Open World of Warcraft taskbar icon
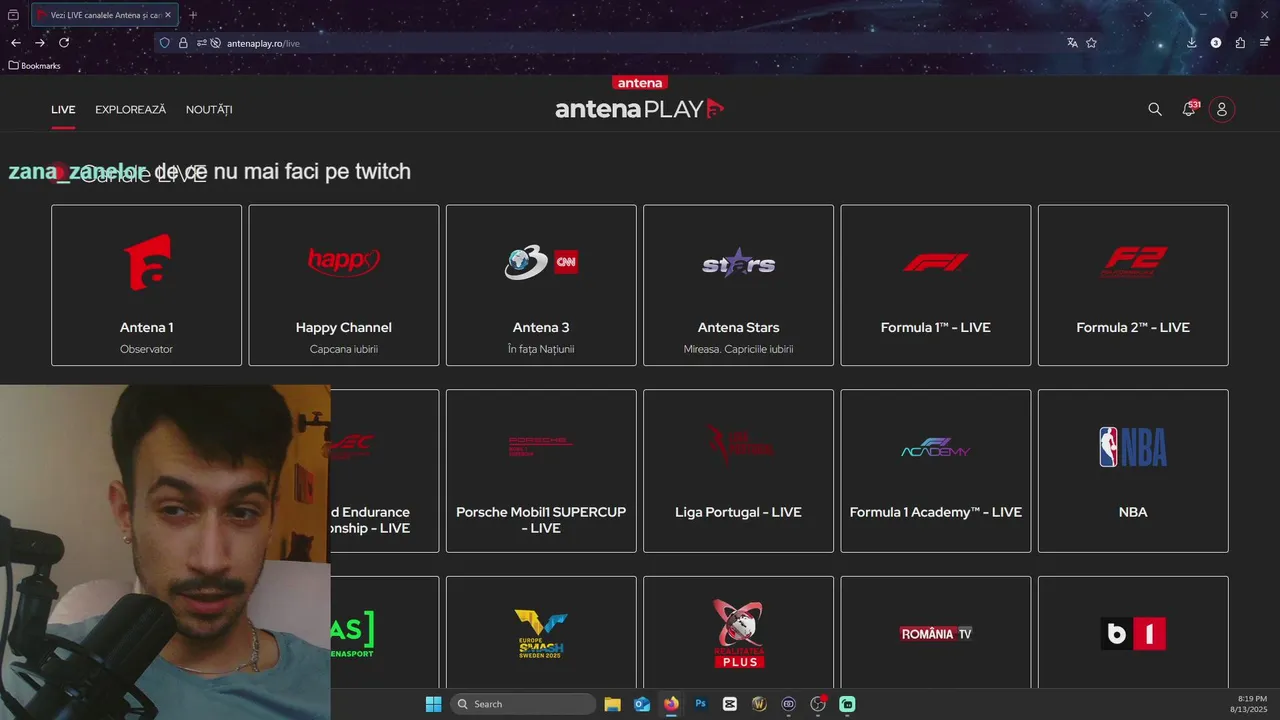Viewport: 1280px width, 720px height. (759, 704)
